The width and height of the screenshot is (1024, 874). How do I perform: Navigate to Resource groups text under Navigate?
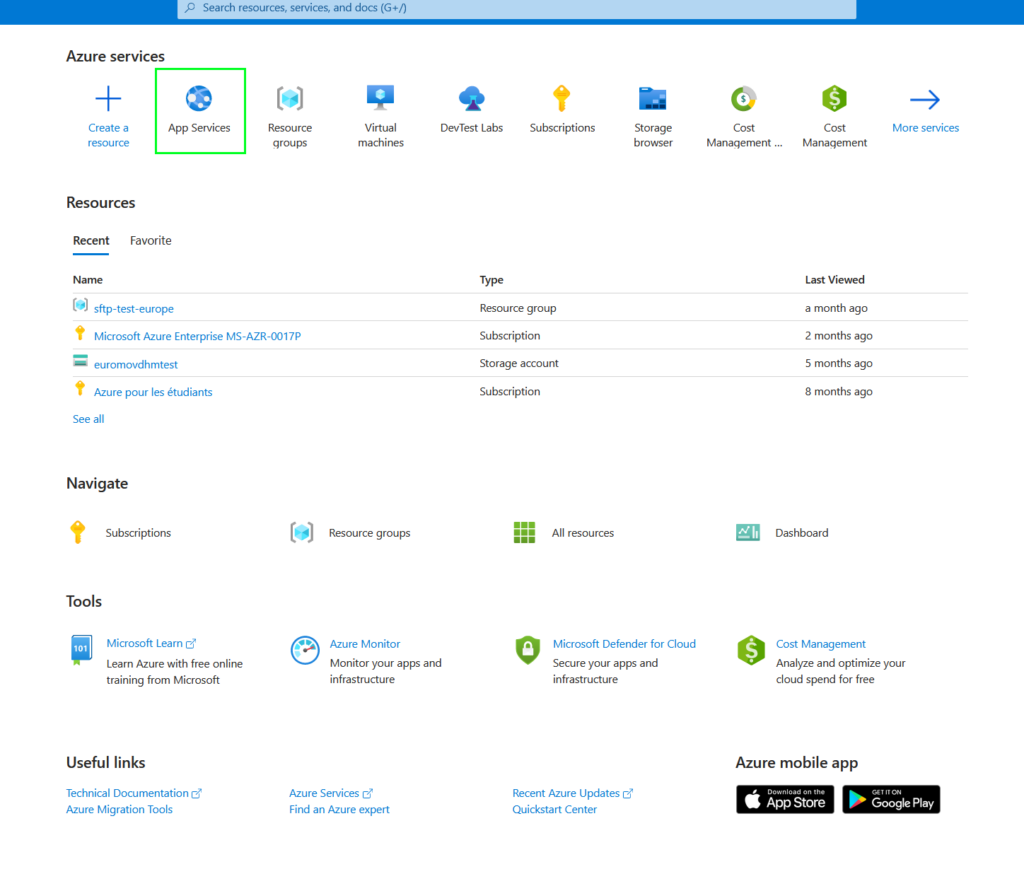[370, 533]
